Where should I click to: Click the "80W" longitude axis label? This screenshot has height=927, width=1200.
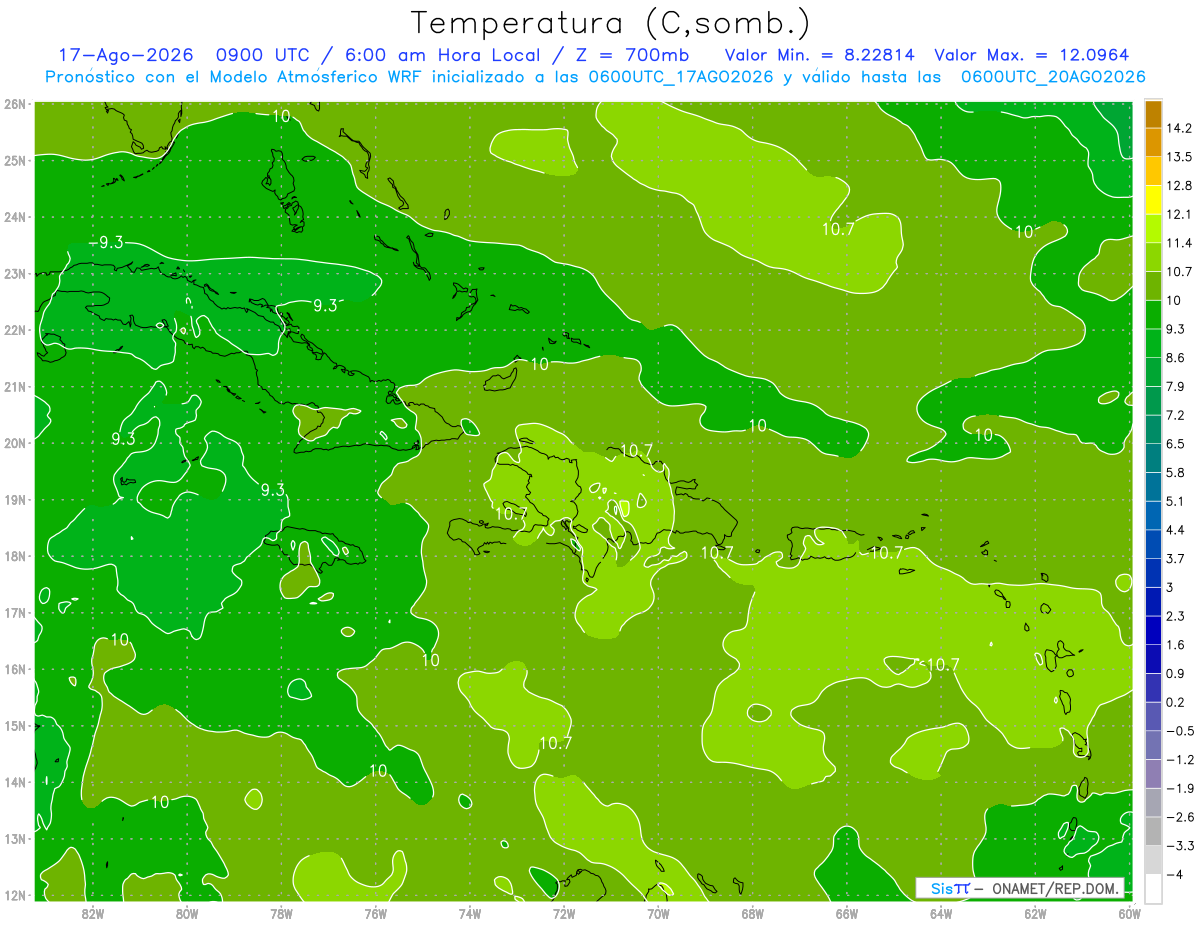tap(187, 913)
